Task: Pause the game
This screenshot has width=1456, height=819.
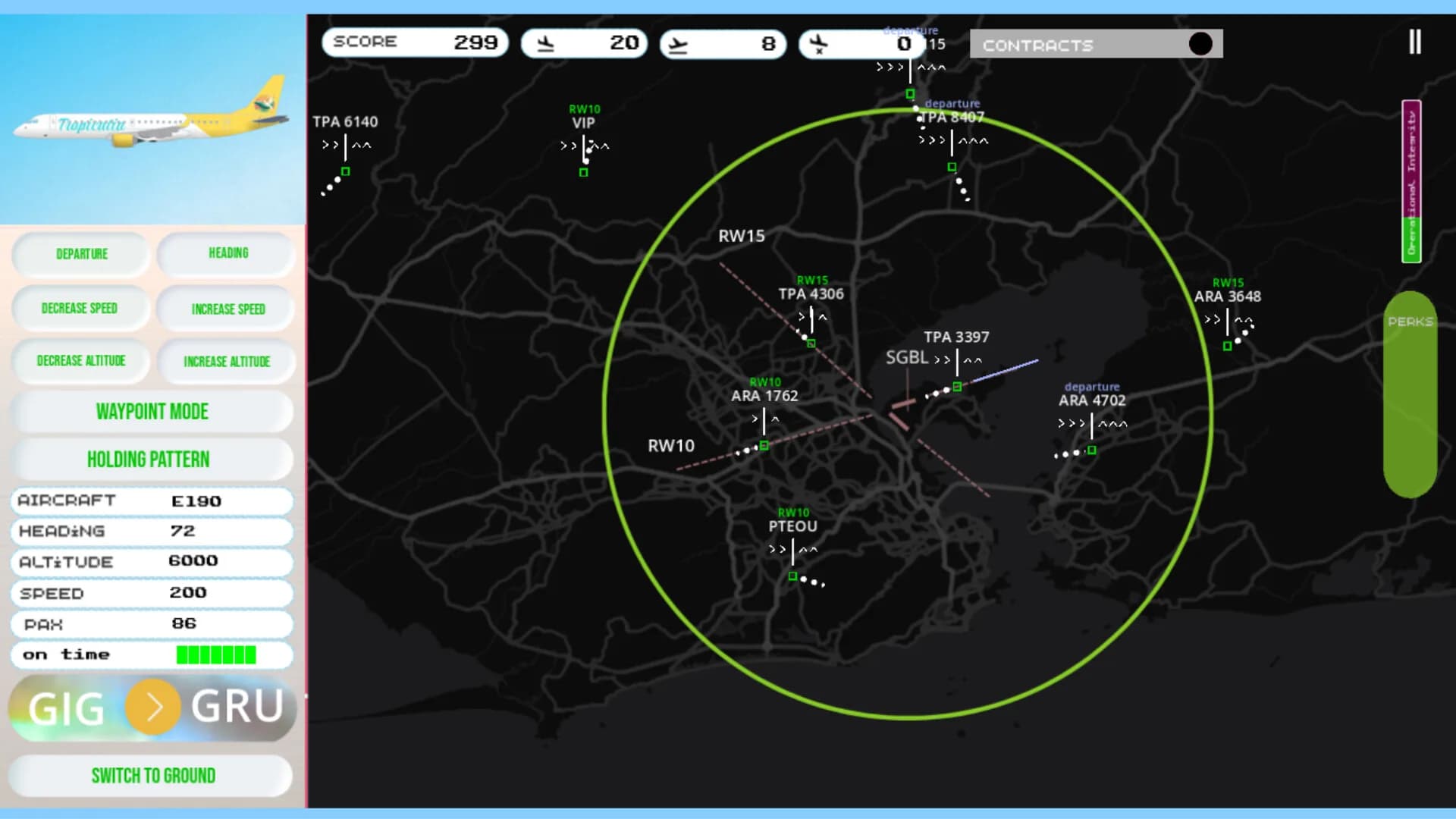Action: click(1414, 42)
